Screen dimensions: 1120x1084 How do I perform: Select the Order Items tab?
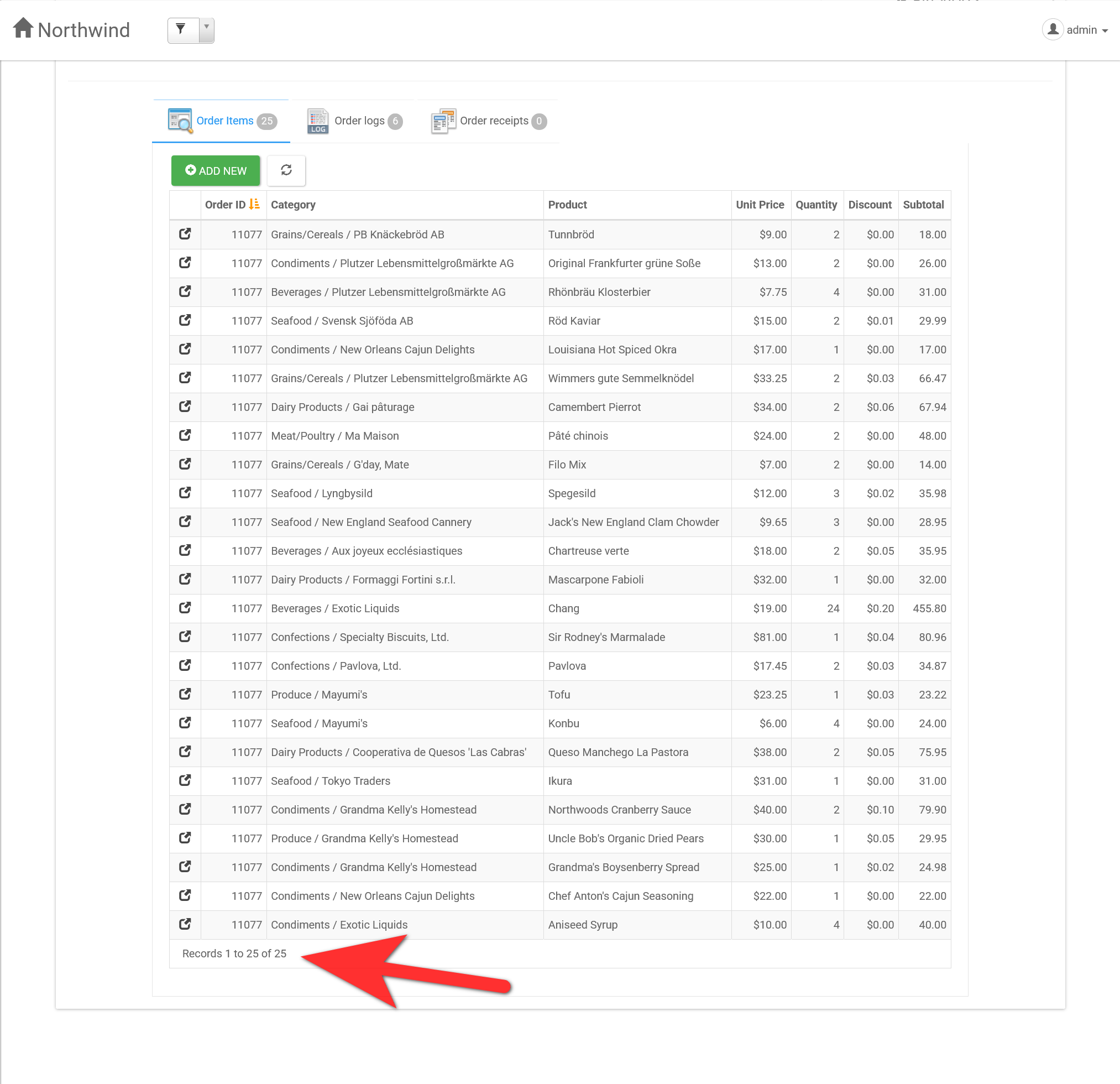[x=222, y=121]
